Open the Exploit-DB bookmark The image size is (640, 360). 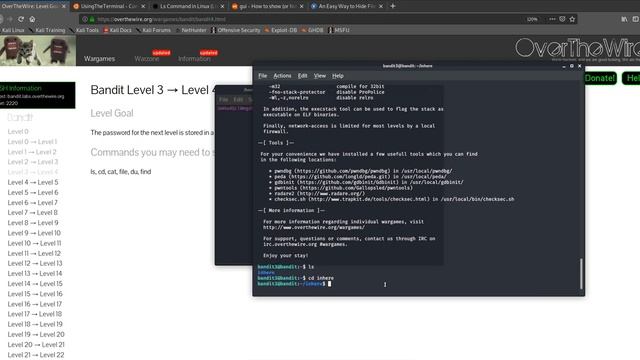[281, 30]
